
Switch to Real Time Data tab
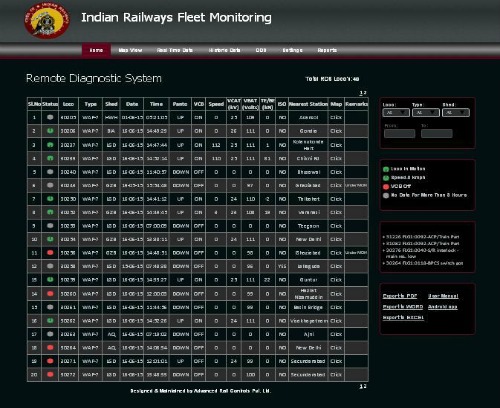175,50
